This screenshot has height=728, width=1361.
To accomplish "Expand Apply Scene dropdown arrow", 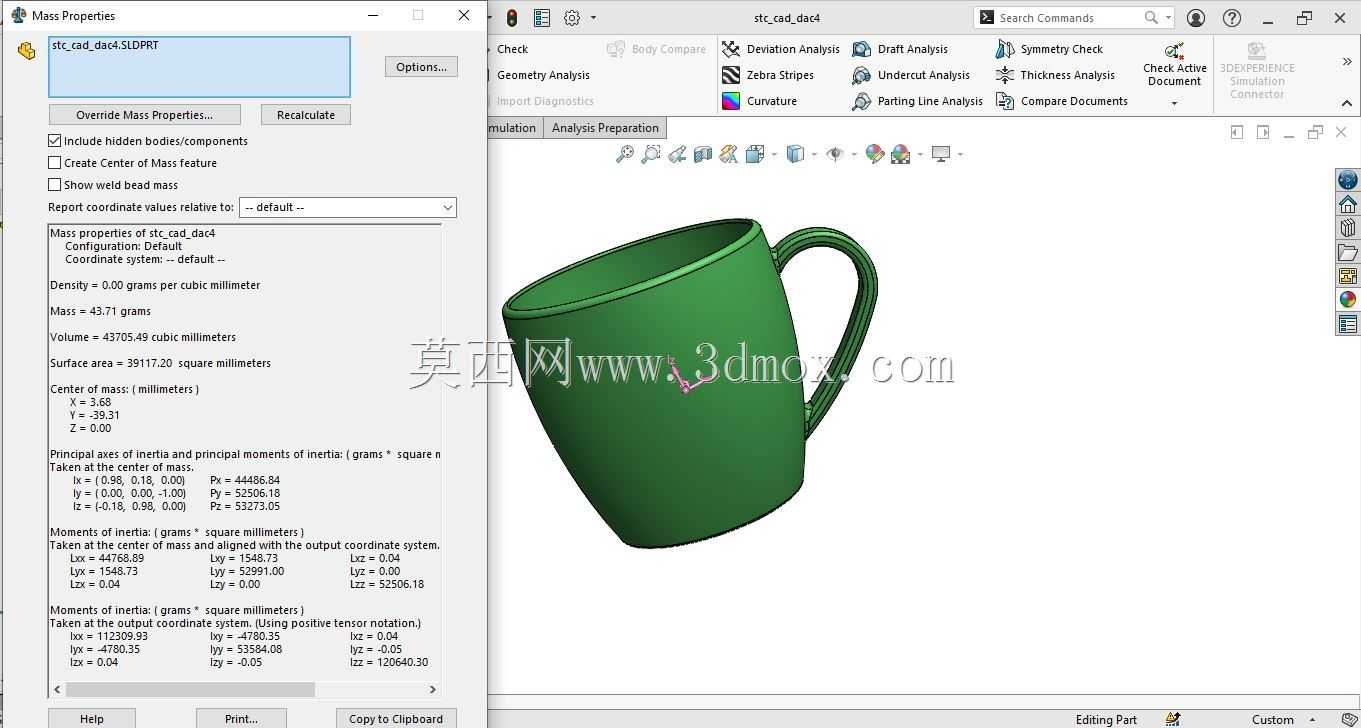I will tap(919, 154).
